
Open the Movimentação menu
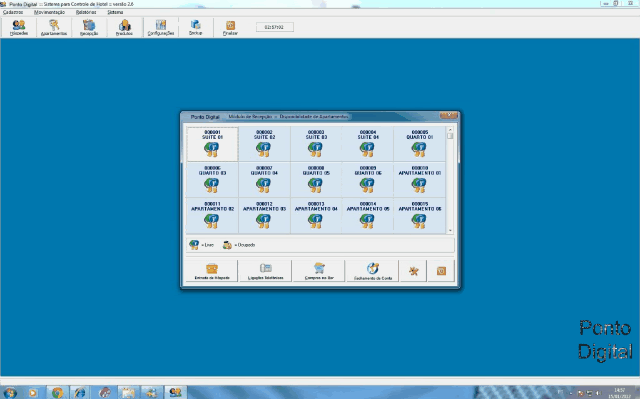click(49, 12)
